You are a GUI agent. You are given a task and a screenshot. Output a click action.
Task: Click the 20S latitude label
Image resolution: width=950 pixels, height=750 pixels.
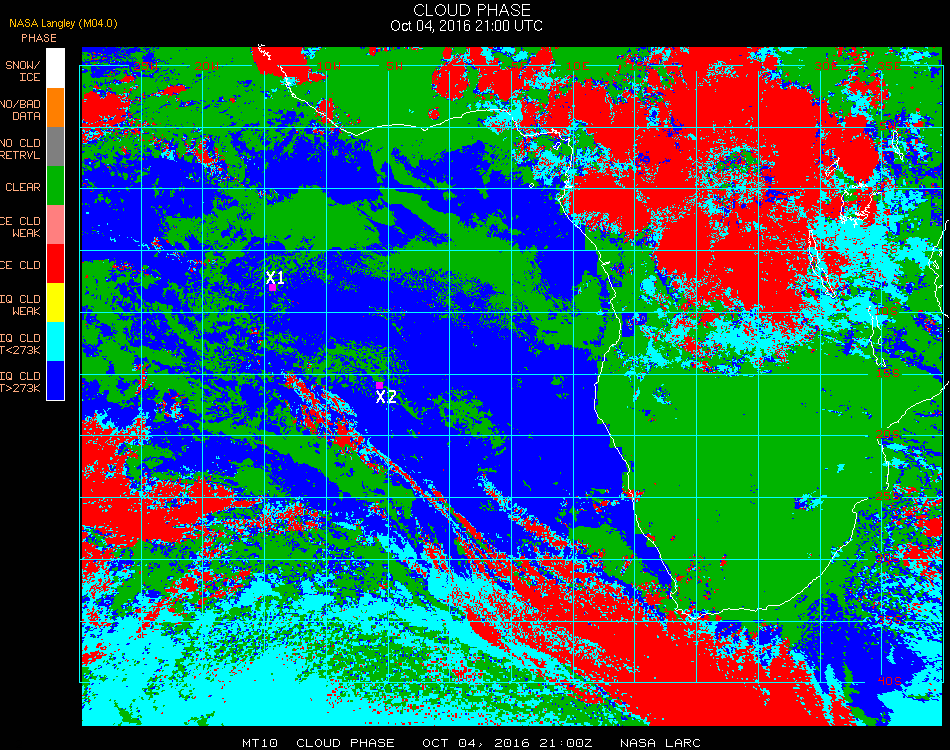pyautogui.click(x=888, y=435)
